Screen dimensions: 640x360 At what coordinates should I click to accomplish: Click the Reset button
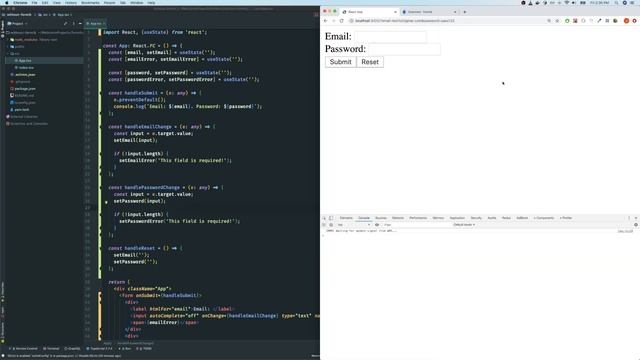tap(370, 62)
